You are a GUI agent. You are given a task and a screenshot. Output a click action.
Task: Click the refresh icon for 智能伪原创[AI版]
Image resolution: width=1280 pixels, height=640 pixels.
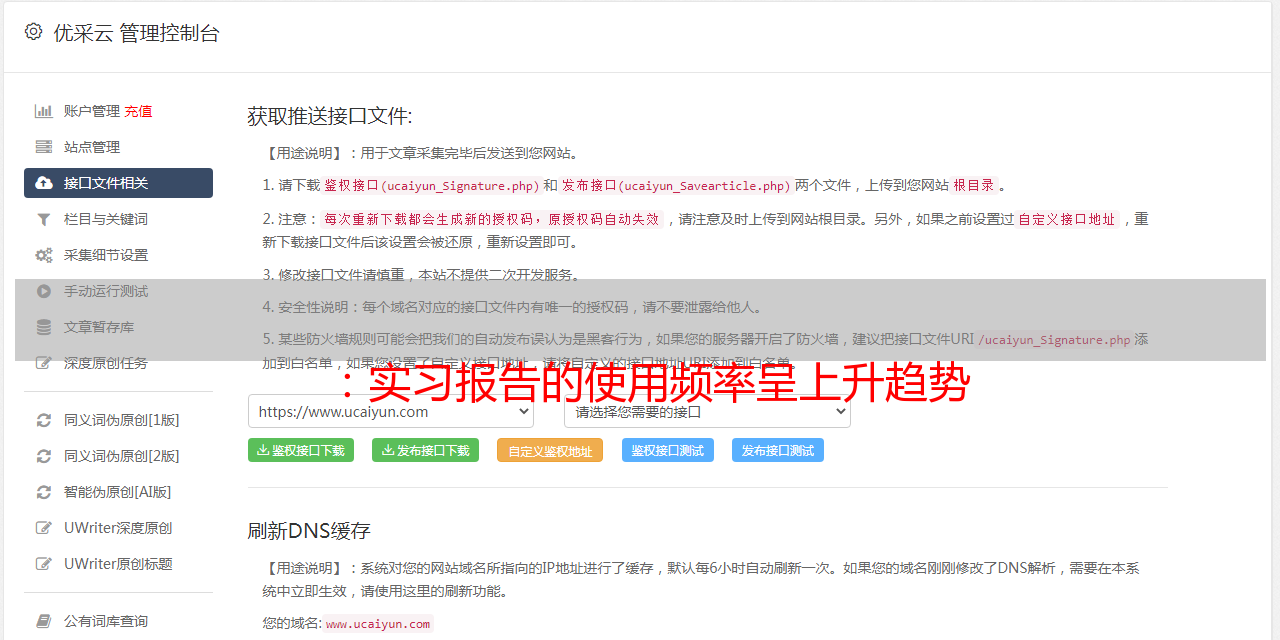[x=44, y=492]
